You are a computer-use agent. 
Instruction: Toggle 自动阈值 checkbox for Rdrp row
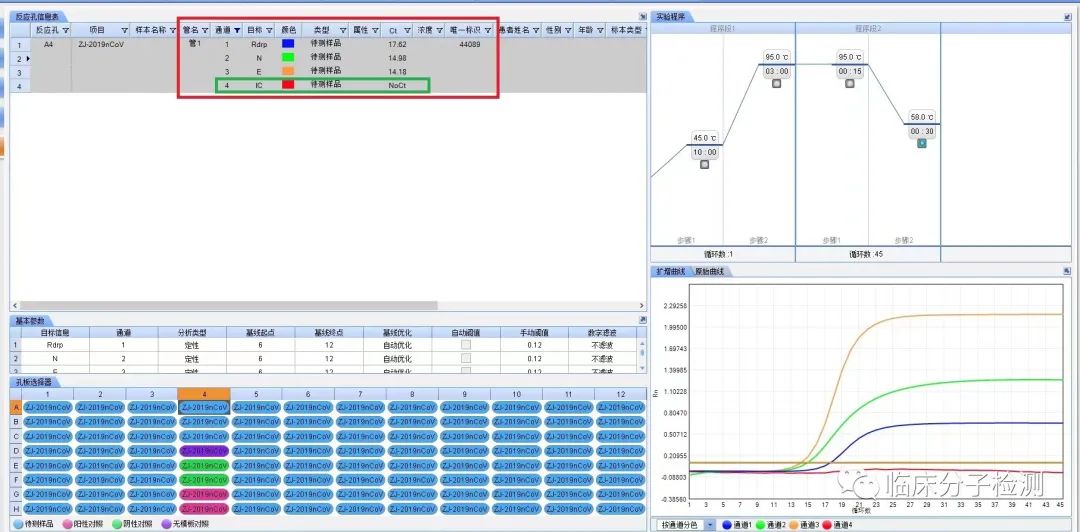pyautogui.click(x=465, y=344)
